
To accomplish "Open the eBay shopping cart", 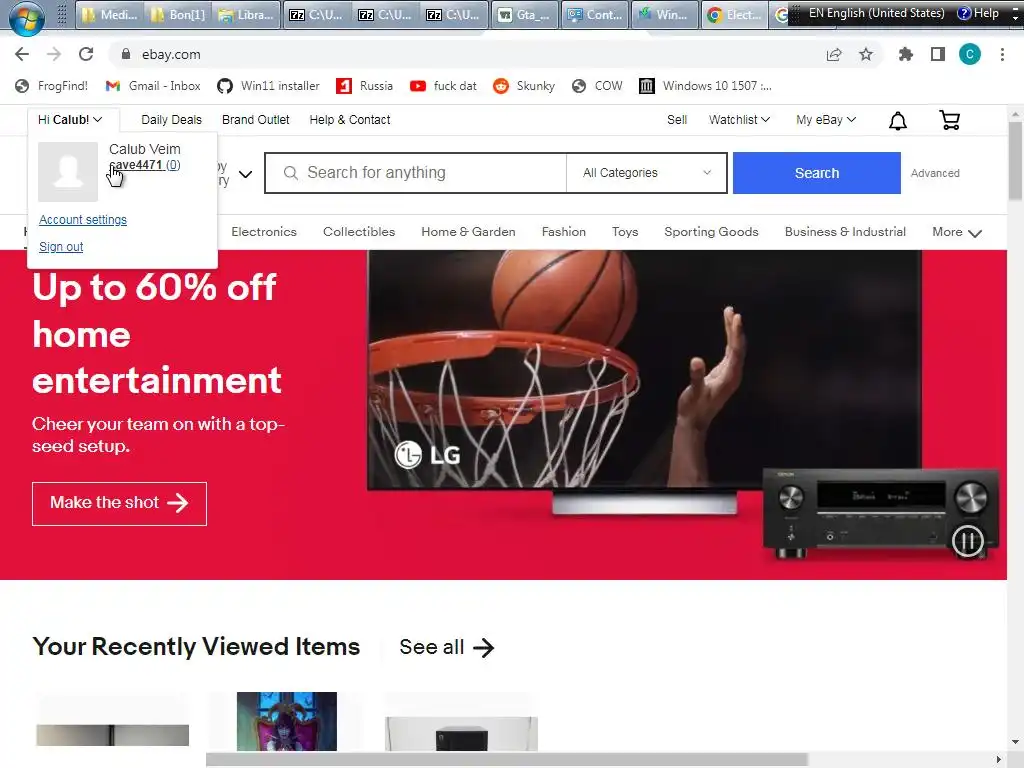I will [x=950, y=120].
